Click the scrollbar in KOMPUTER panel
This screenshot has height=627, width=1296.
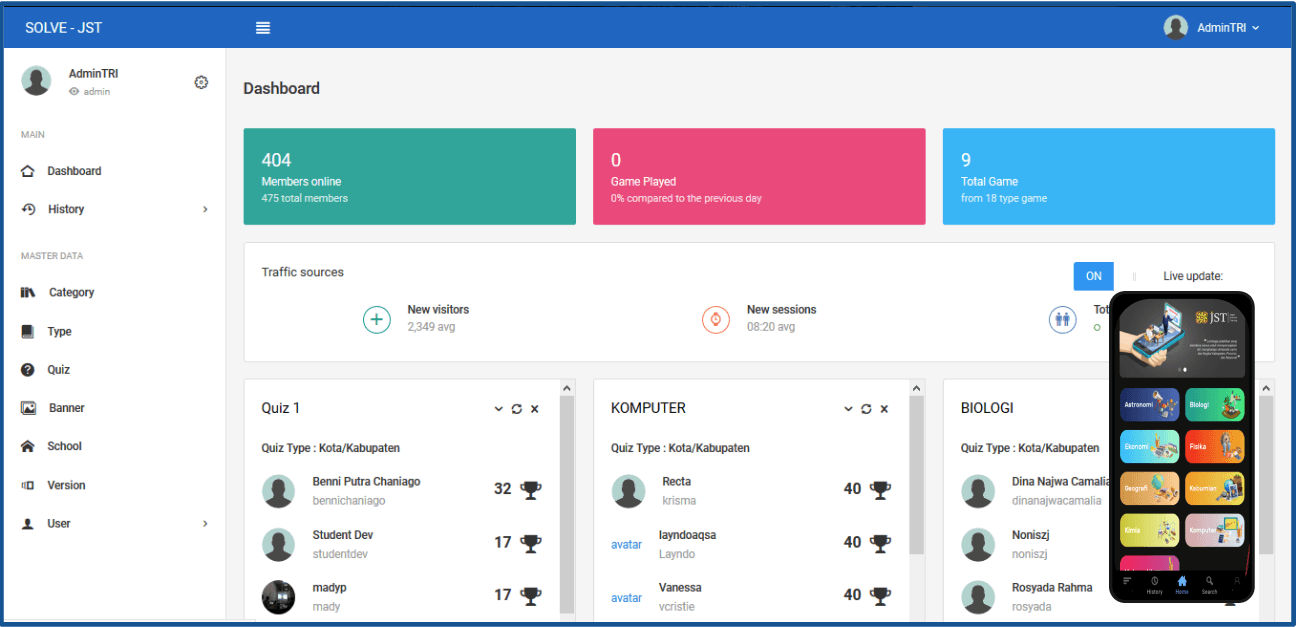pyautogui.click(x=917, y=475)
